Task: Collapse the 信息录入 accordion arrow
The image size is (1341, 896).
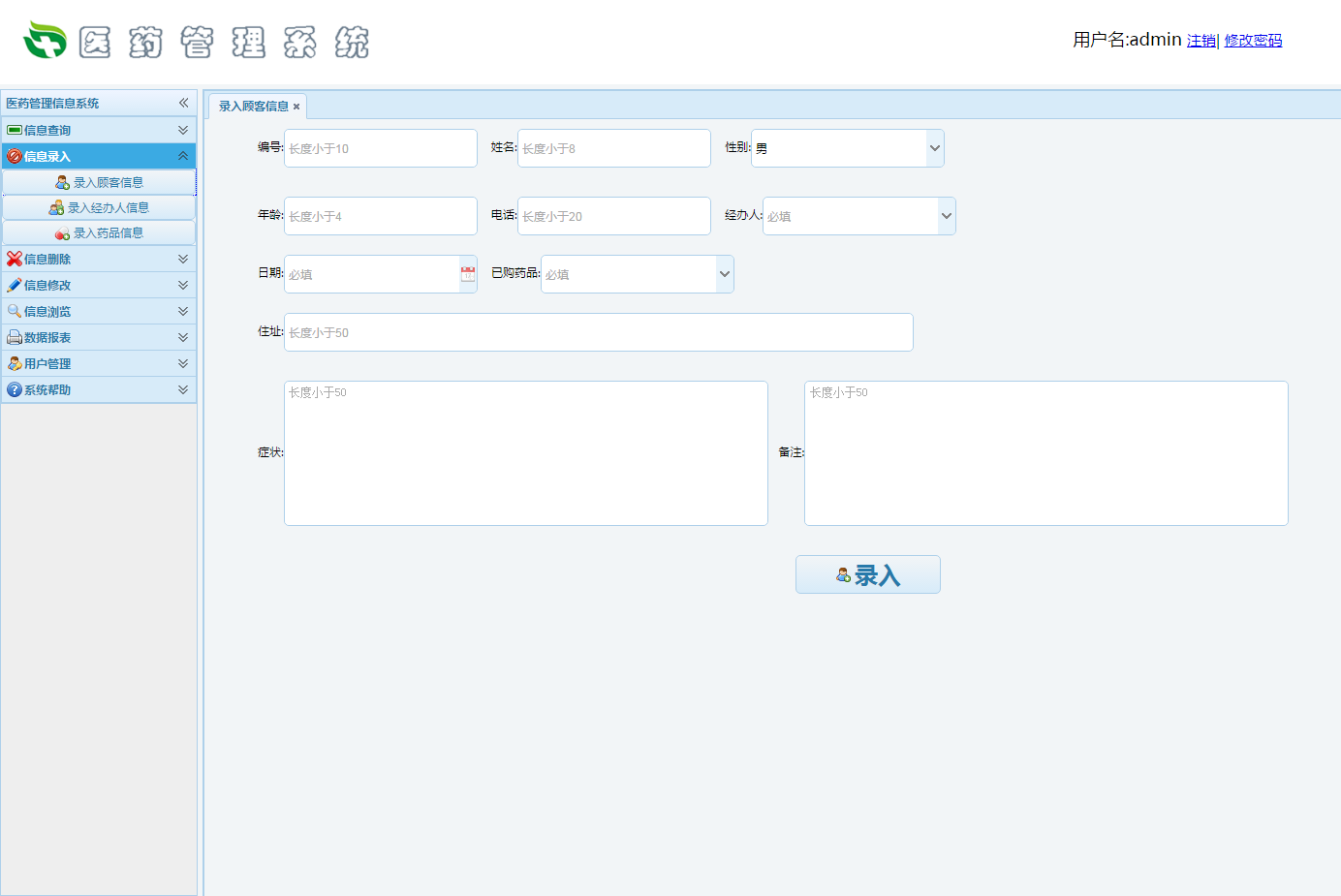Action: pos(183,156)
